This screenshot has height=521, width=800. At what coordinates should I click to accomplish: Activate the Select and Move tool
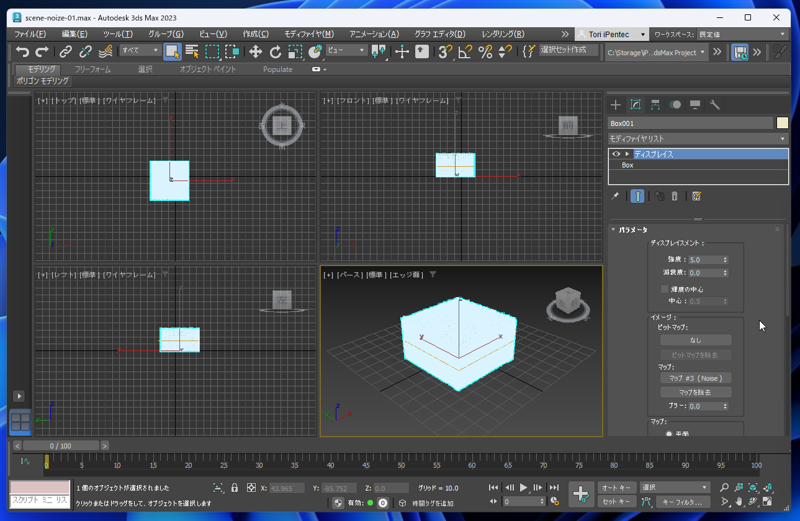coord(255,52)
